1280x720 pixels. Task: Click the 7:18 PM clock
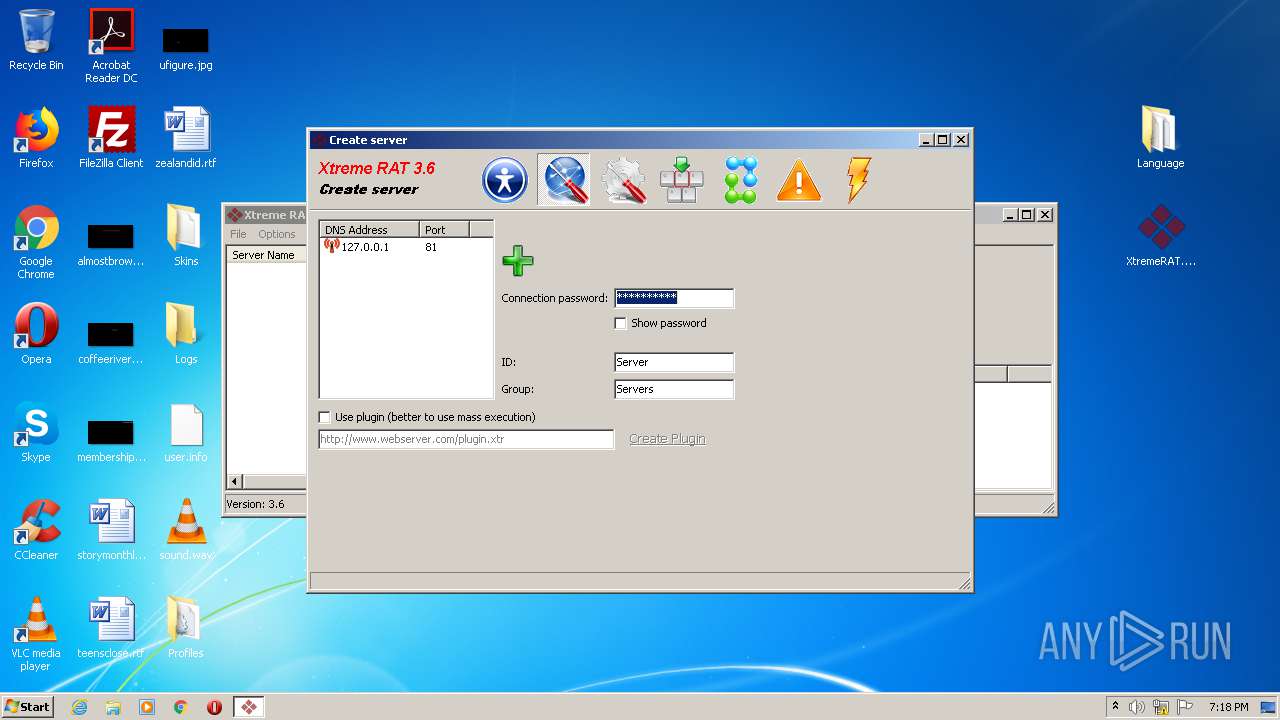[x=1228, y=707]
